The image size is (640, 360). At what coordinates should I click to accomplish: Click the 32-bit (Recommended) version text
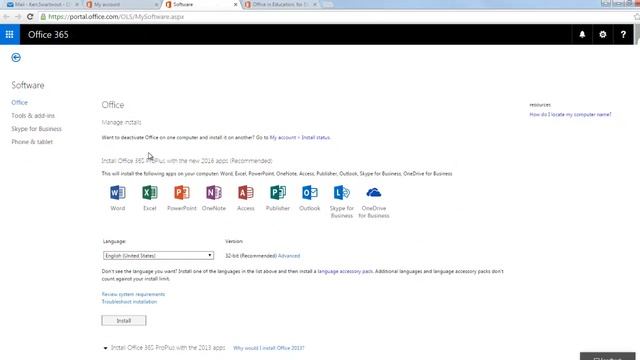click(251, 256)
